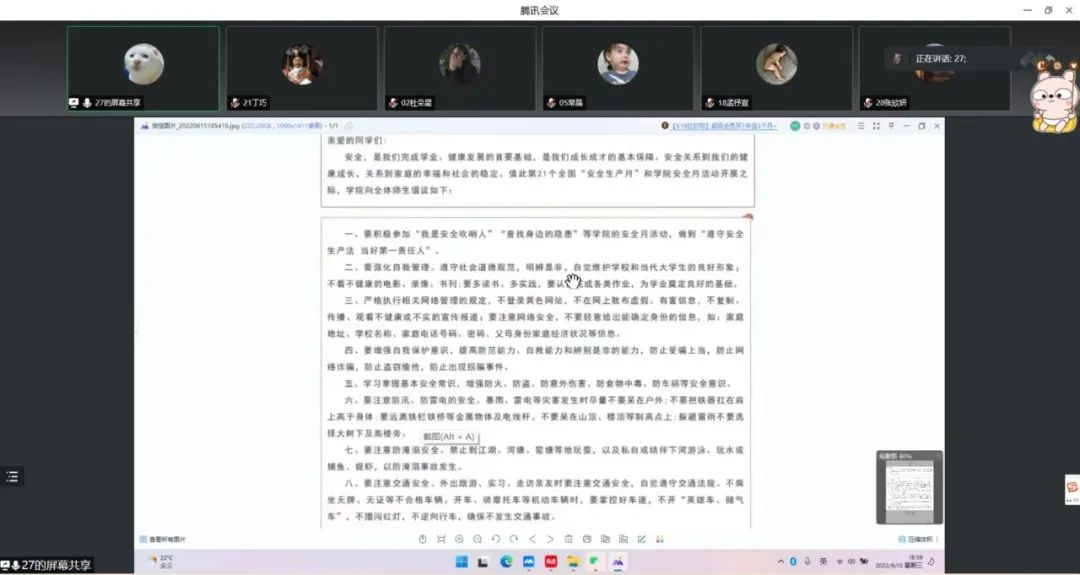Show hidden system tray icons chevron

point(781,561)
